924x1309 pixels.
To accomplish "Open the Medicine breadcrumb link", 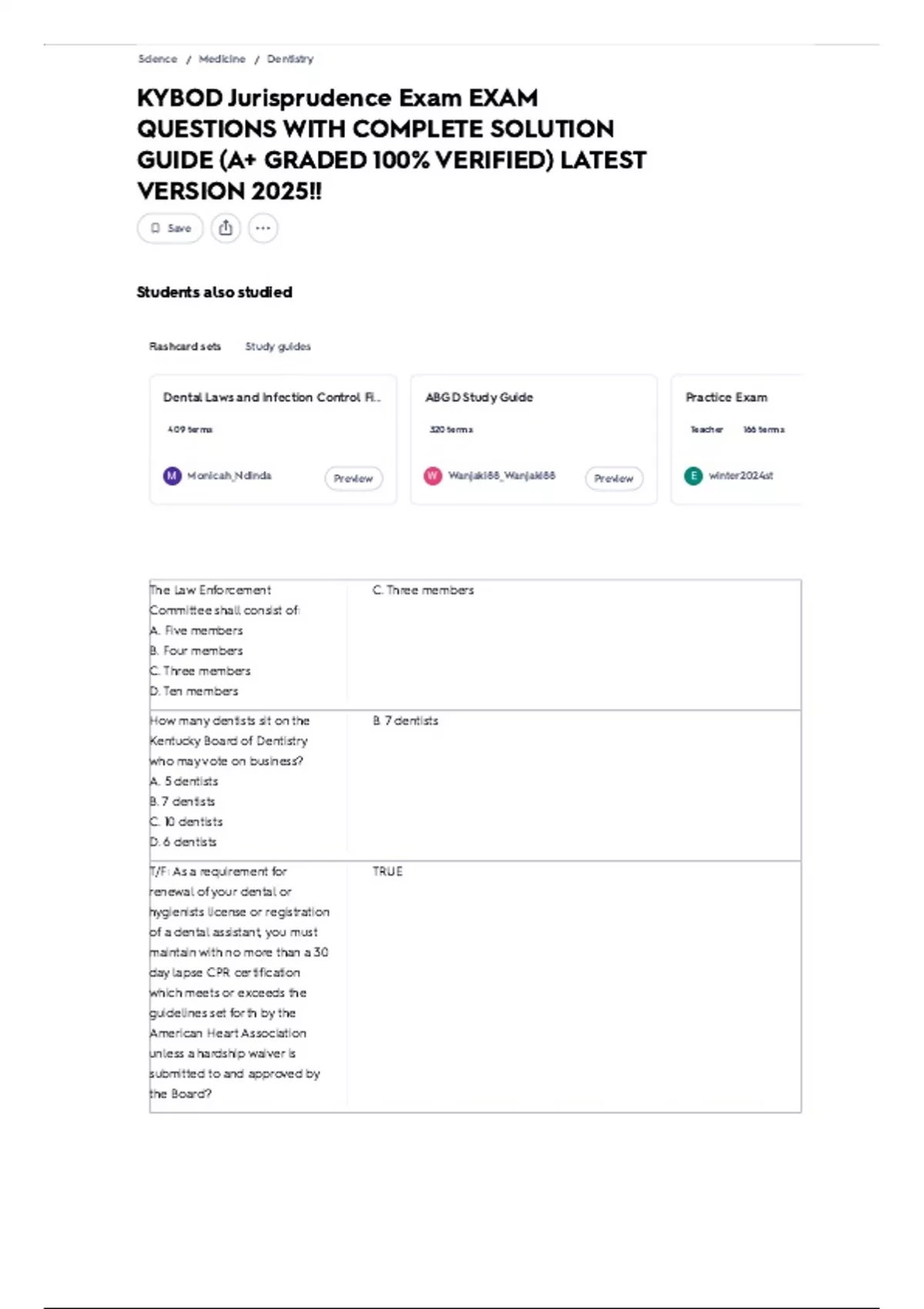I will click(222, 59).
